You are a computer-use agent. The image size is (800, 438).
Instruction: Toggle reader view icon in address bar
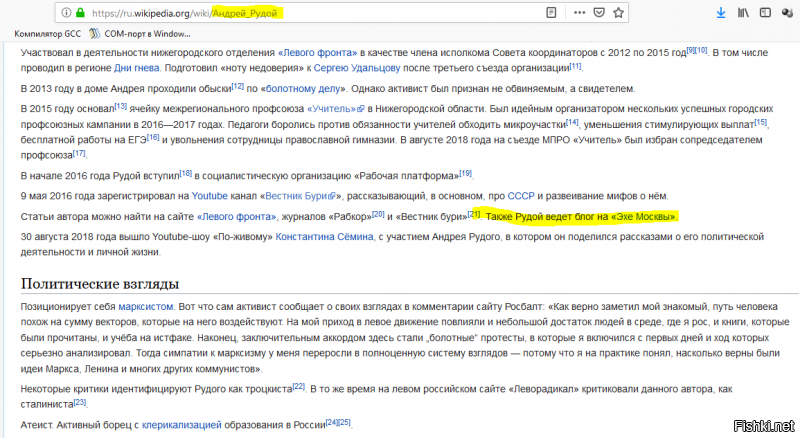(x=551, y=13)
